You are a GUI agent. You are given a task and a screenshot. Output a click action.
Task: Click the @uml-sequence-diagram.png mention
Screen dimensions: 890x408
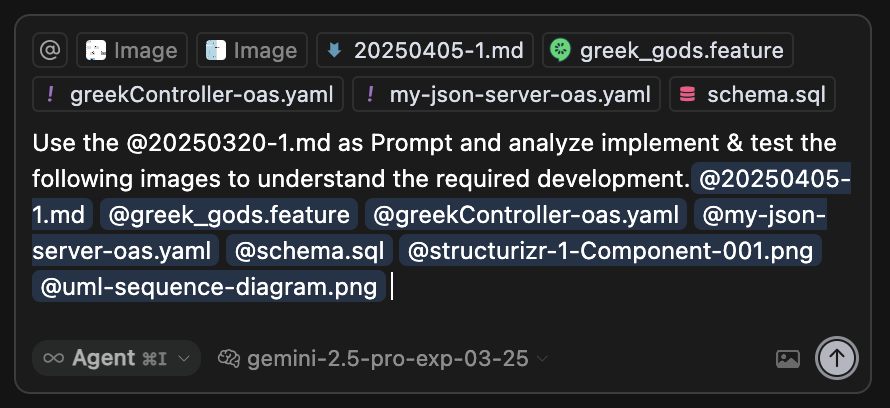(x=209, y=287)
